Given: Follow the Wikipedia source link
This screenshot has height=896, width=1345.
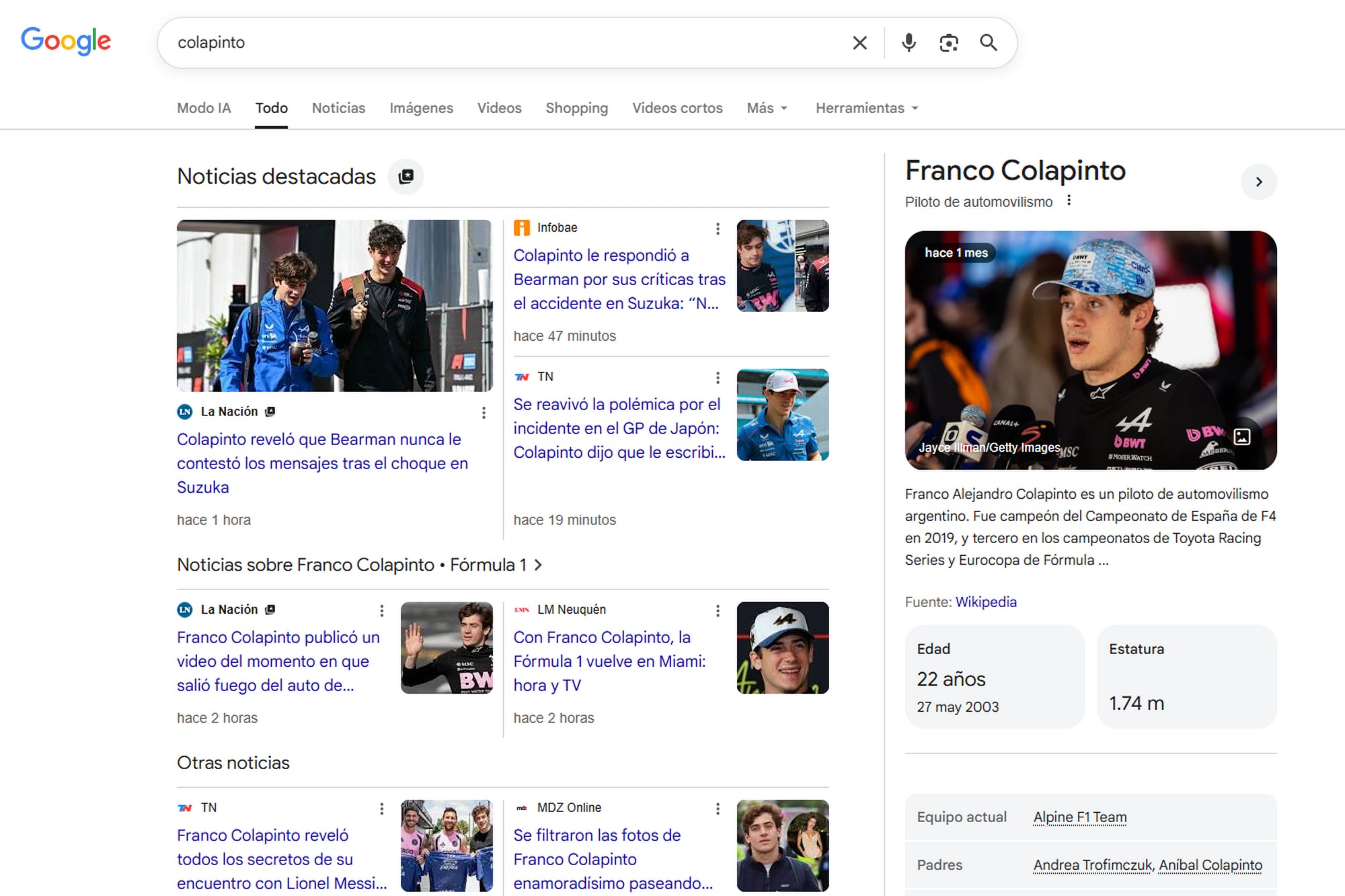Looking at the screenshot, I should click(986, 602).
